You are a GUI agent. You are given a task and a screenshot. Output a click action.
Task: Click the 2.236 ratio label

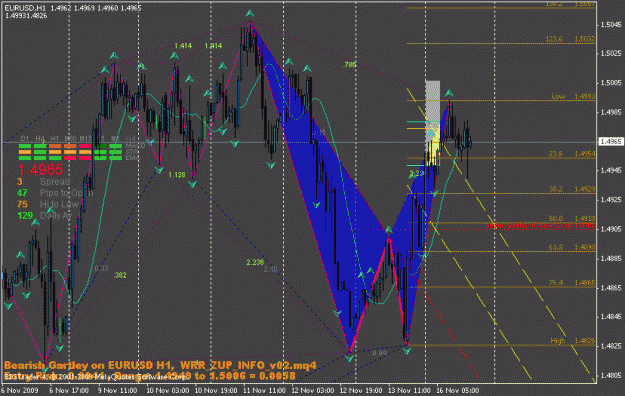[255, 262]
